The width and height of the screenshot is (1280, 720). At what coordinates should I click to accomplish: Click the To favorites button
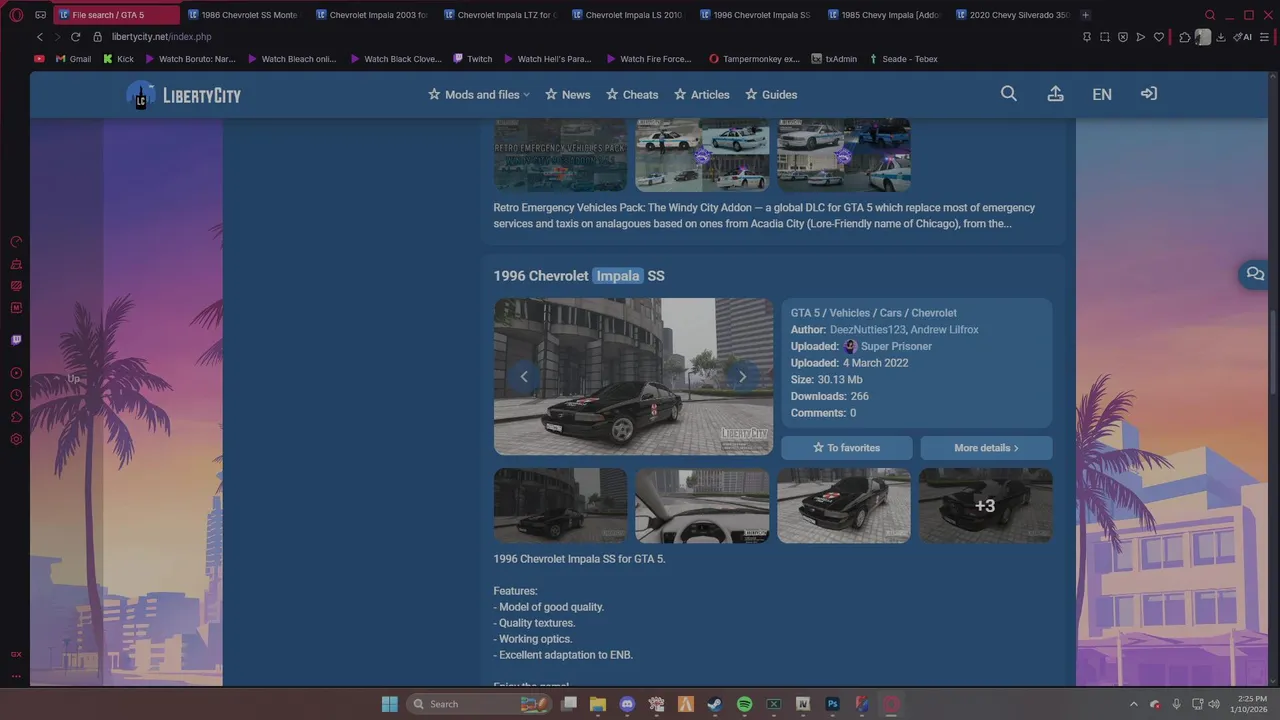pos(847,448)
